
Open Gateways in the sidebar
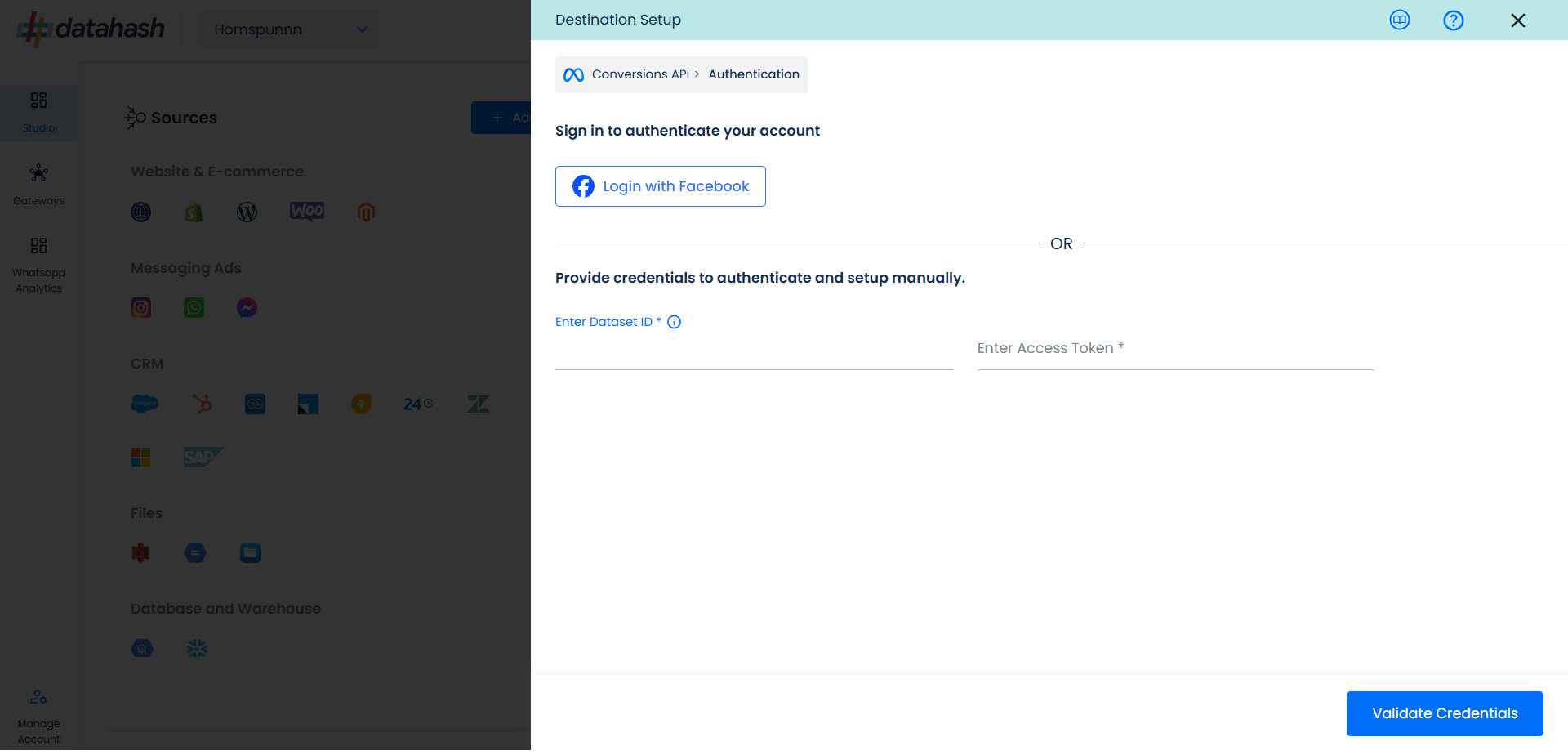pos(38,185)
